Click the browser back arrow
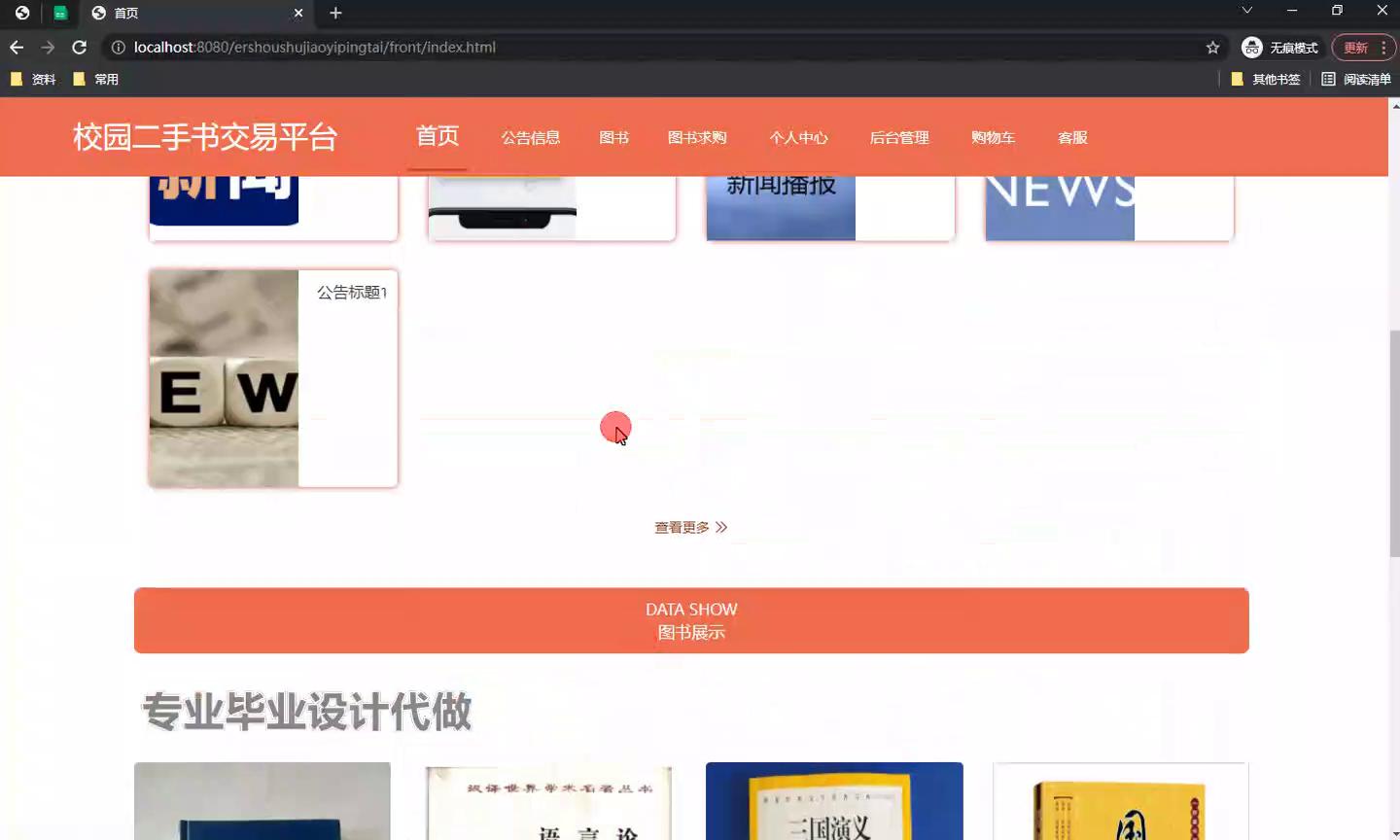 click(x=17, y=47)
